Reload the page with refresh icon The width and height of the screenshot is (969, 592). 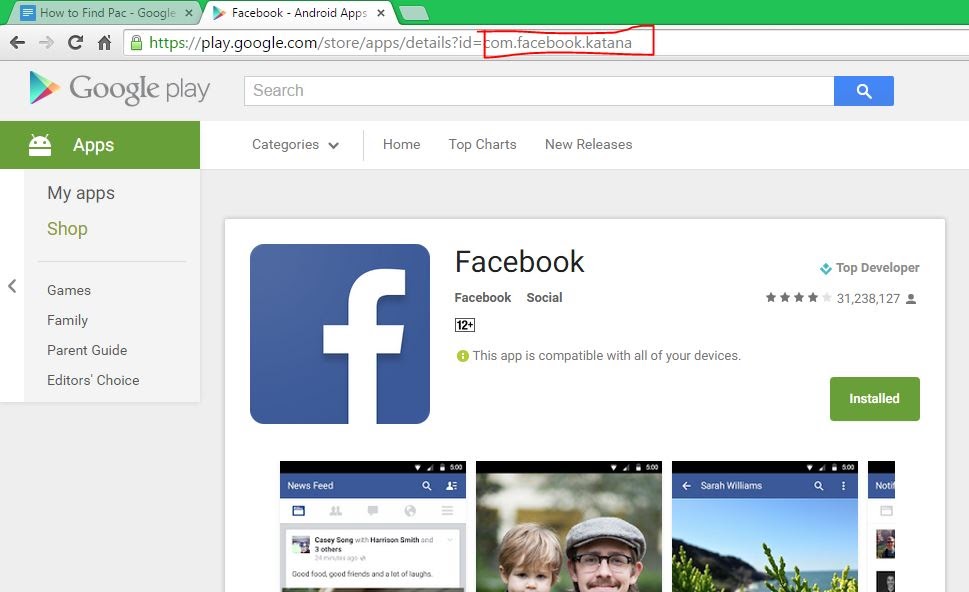pos(75,43)
